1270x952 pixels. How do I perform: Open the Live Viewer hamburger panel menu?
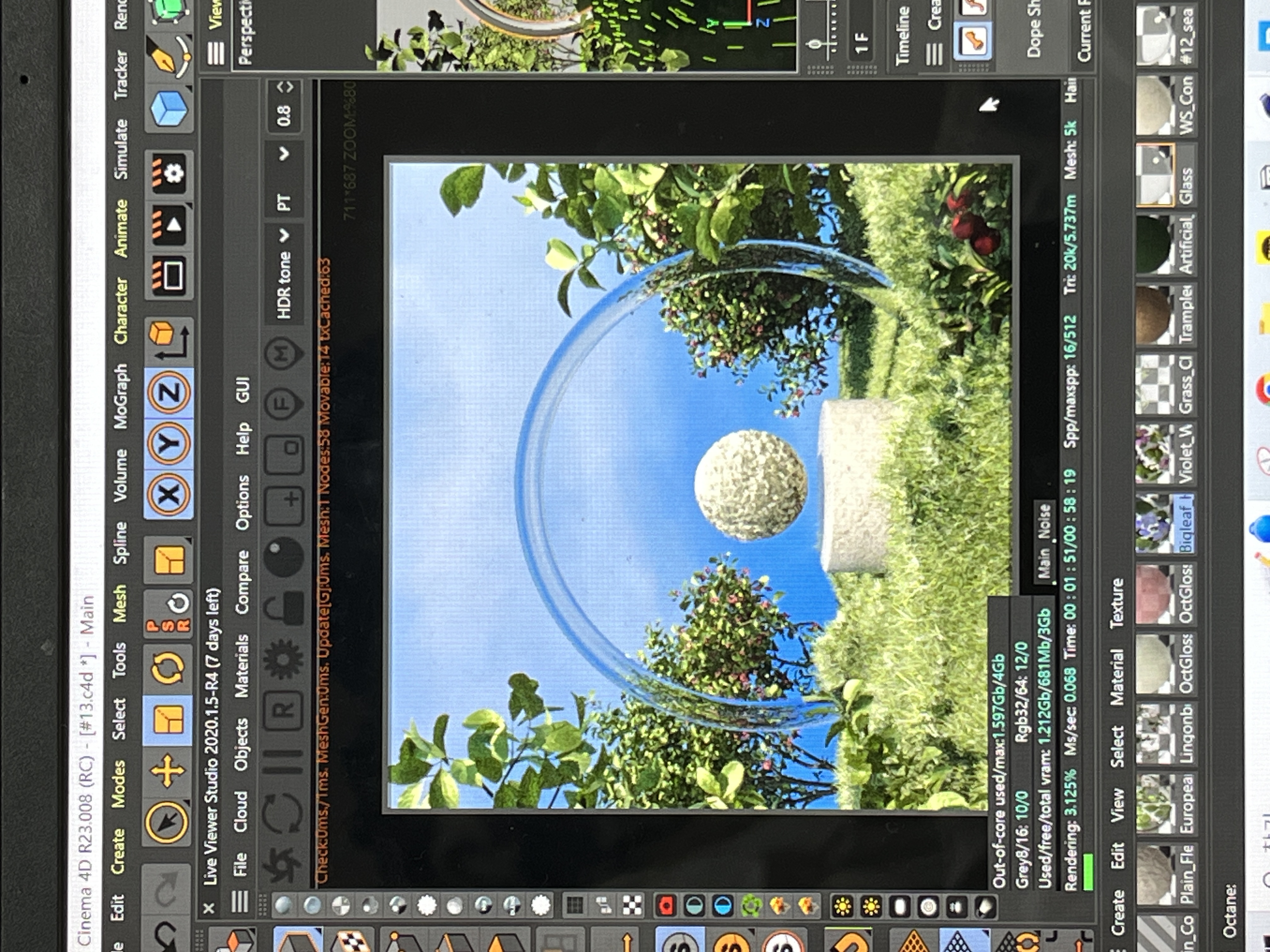coord(239,902)
